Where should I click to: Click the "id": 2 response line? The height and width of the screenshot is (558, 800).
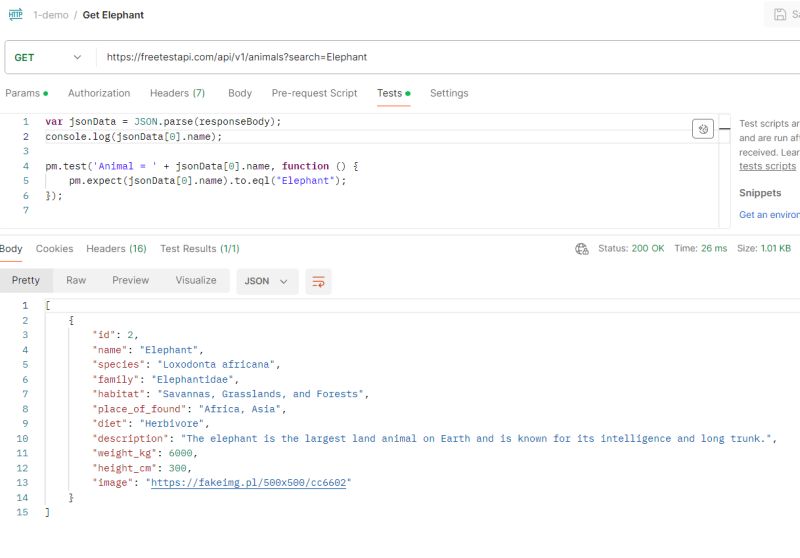coord(115,335)
